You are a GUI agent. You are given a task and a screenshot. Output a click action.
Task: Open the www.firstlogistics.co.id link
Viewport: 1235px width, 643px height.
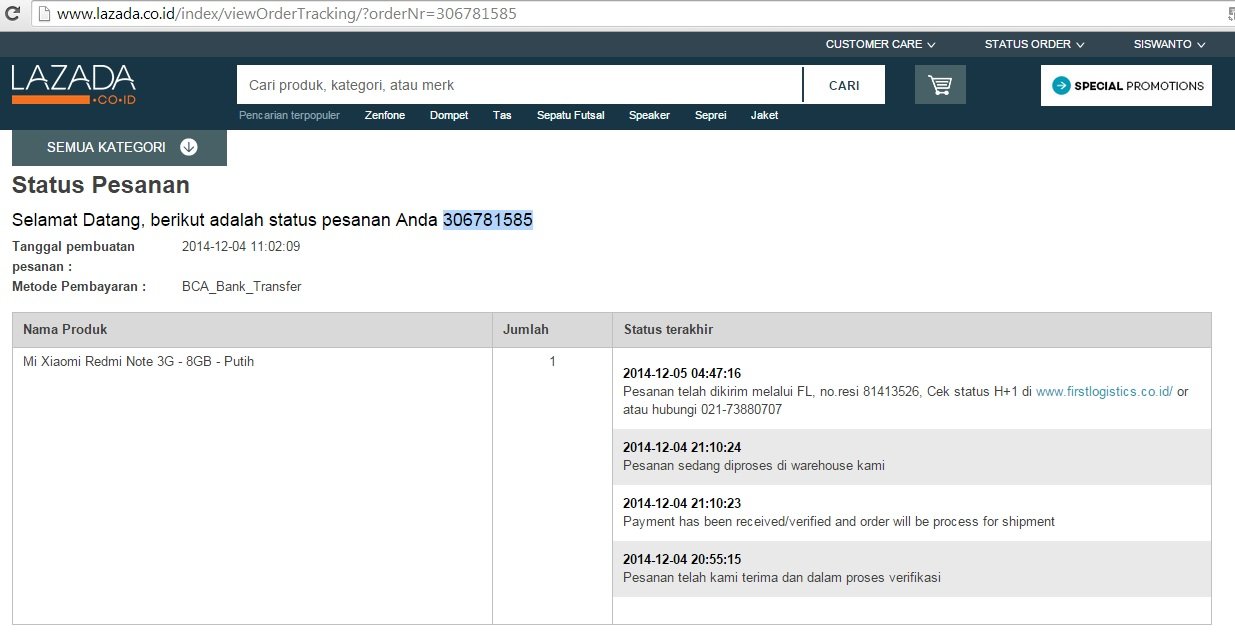coord(1104,392)
